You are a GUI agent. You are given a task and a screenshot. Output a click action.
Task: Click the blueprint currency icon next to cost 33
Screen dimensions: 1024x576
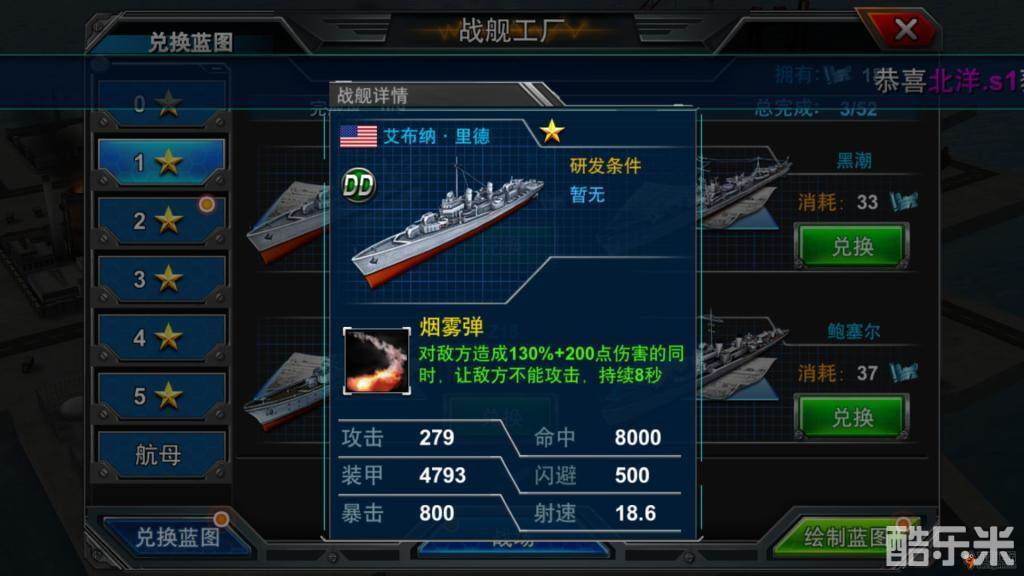pos(903,202)
